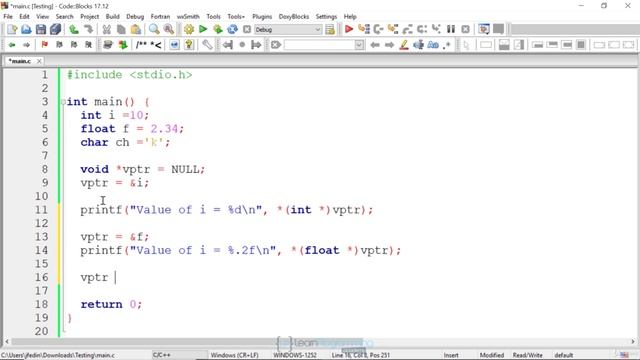The height and width of the screenshot is (360, 640).
Task: Step out of the function in debugger
Action: [407, 29]
